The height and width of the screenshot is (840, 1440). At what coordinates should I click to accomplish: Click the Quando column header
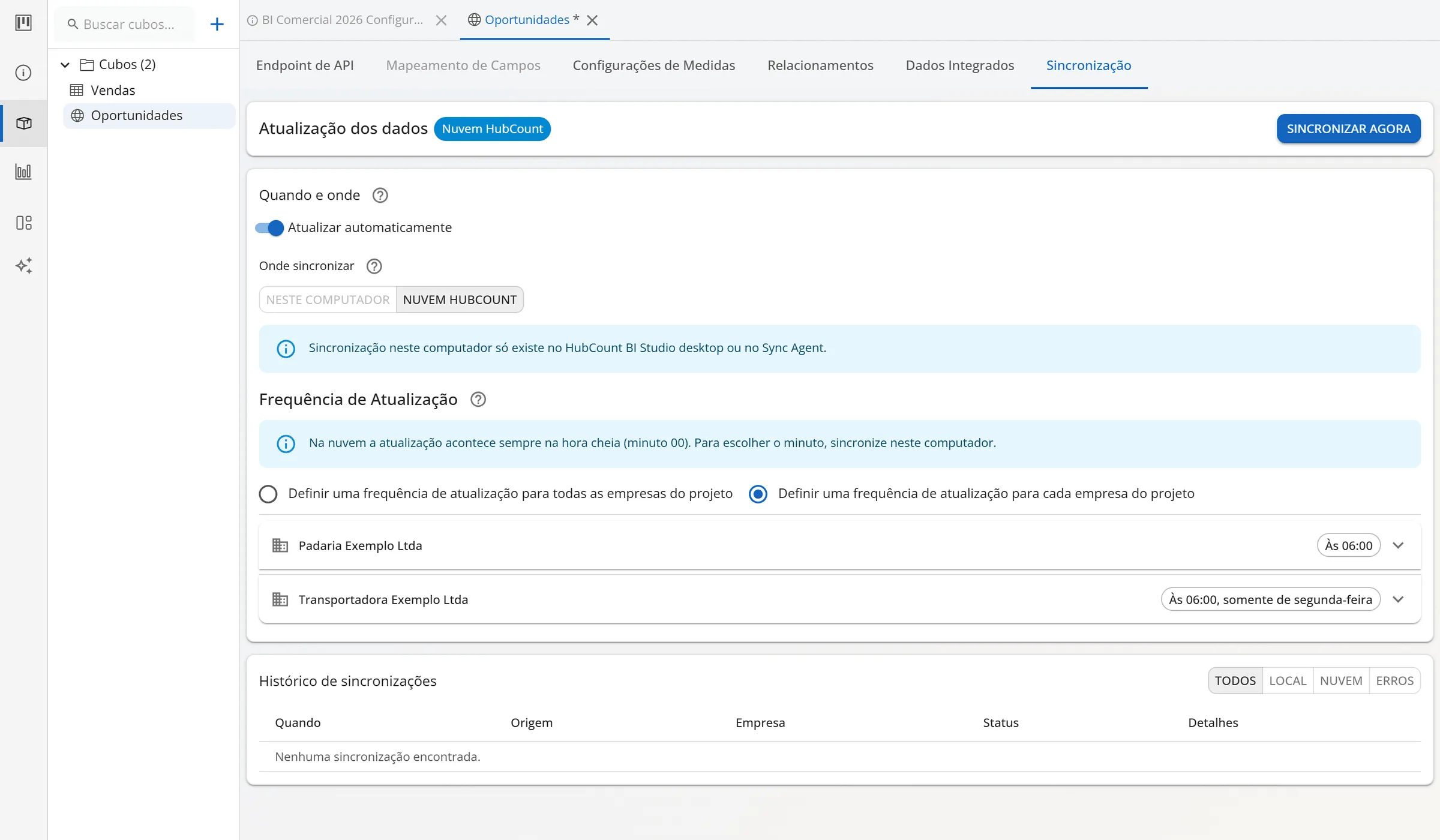click(x=298, y=722)
